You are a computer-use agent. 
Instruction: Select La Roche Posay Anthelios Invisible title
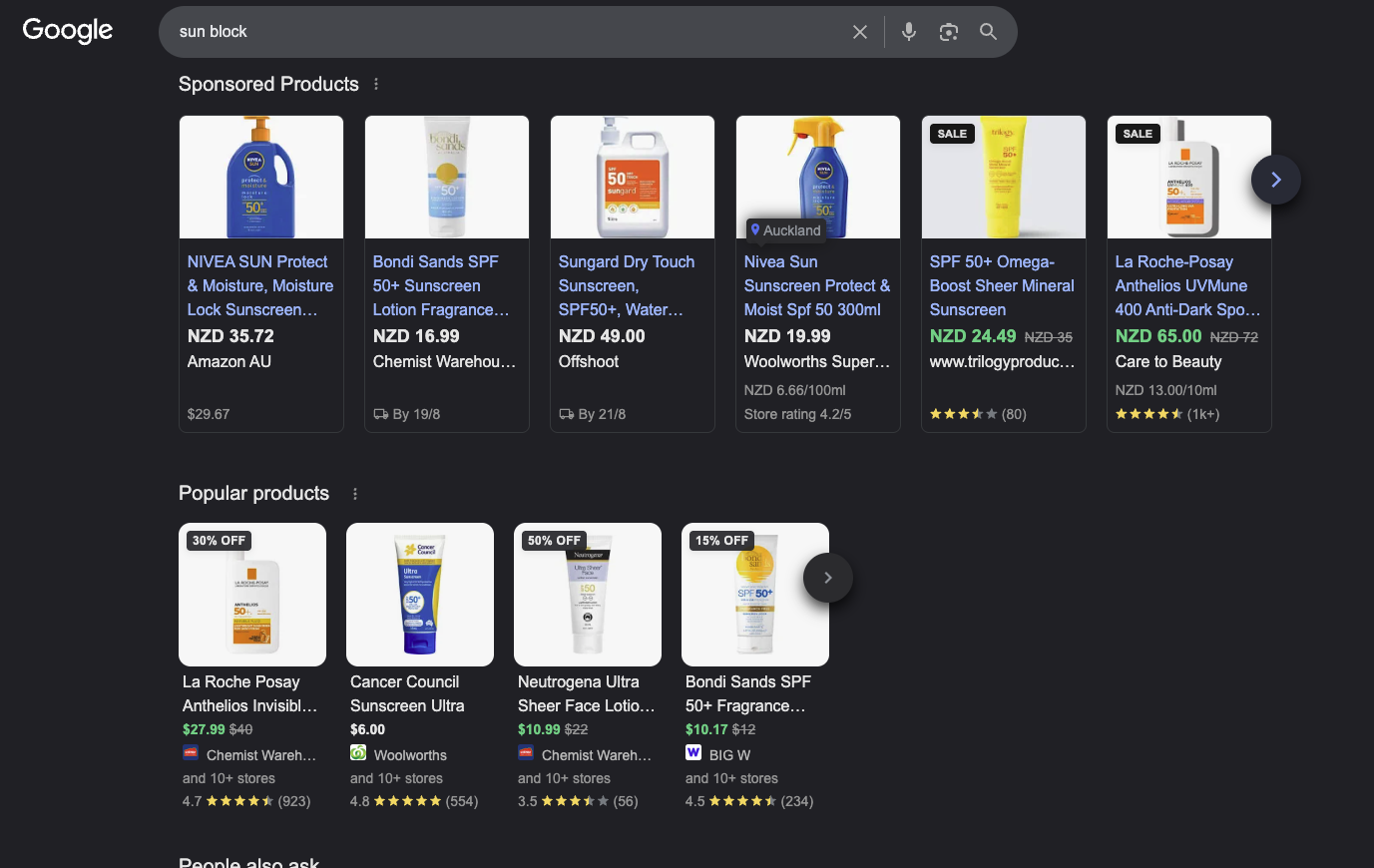click(x=249, y=693)
